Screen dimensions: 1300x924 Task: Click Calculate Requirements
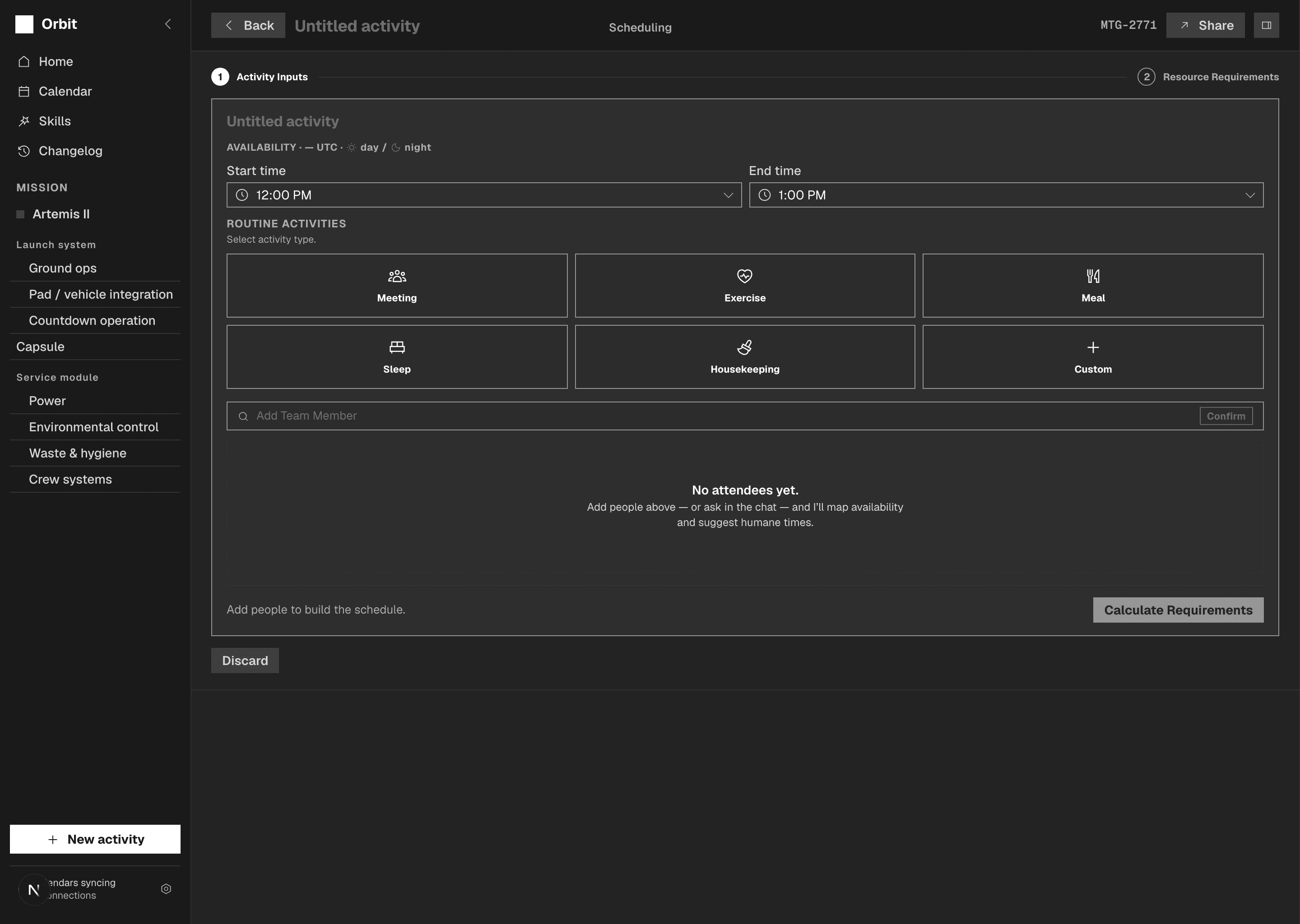point(1178,610)
